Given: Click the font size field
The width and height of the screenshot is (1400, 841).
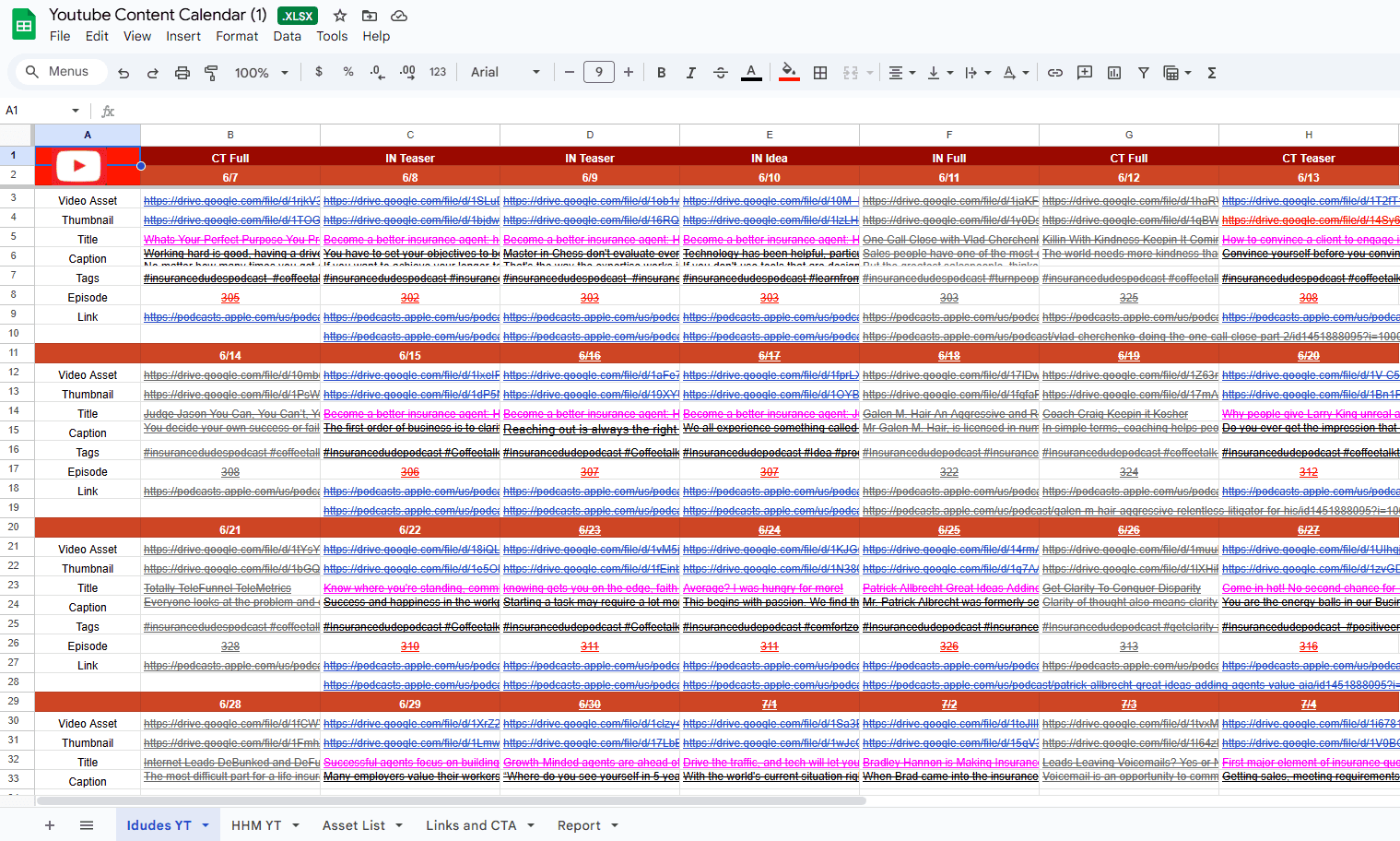Looking at the screenshot, I should click(599, 72).
